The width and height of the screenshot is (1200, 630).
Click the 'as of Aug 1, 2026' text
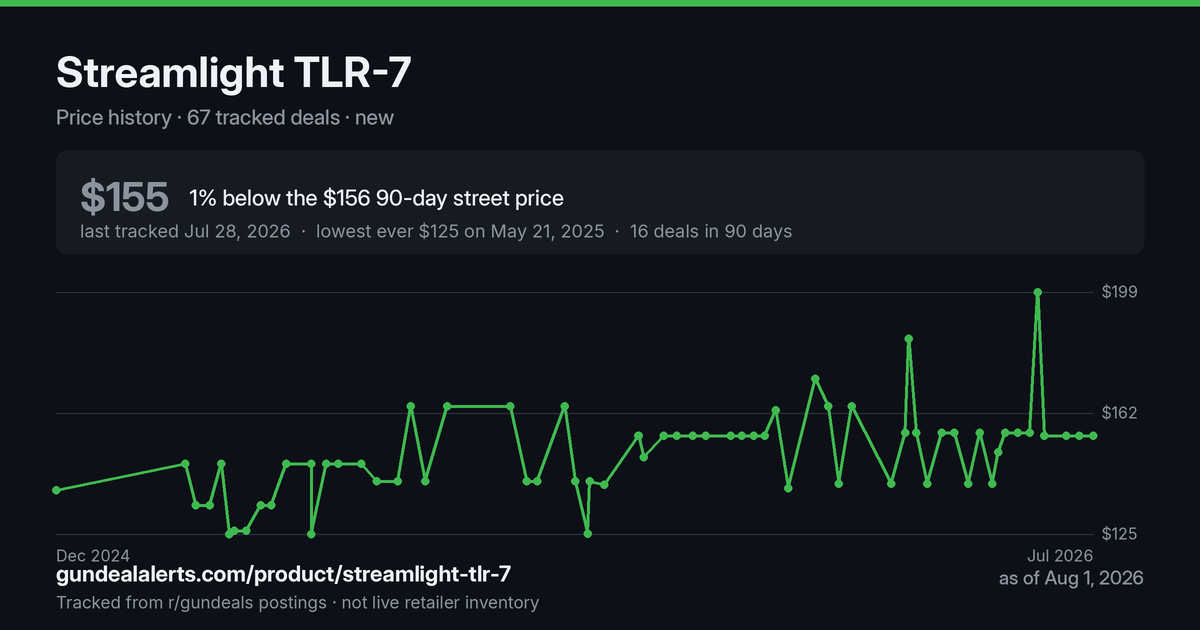click(1071, 578)
